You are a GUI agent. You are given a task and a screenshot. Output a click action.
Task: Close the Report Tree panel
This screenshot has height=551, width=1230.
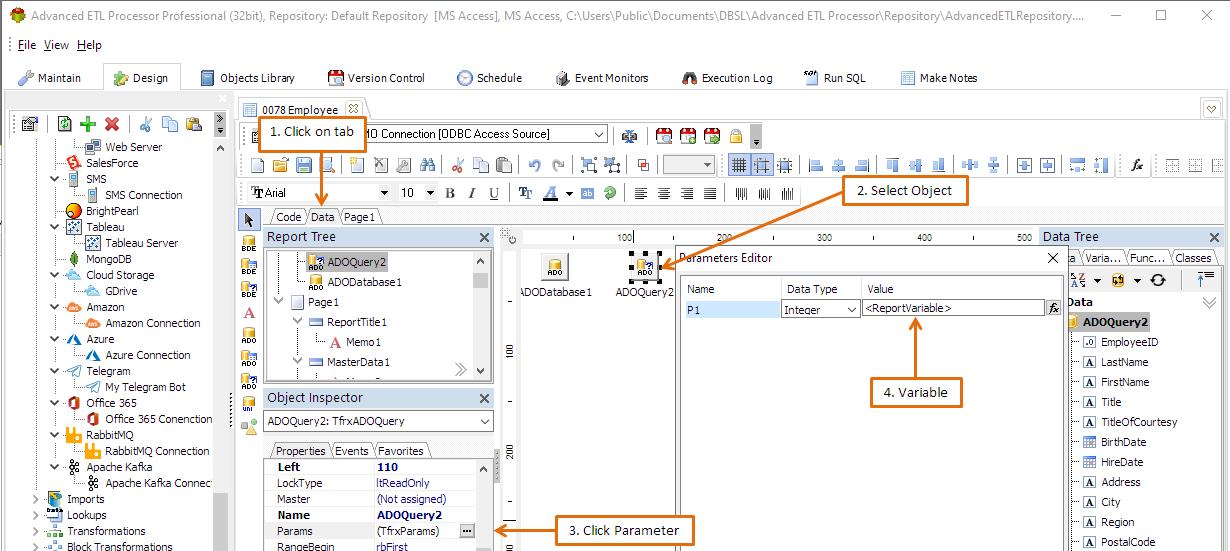(x=484, y=237)
